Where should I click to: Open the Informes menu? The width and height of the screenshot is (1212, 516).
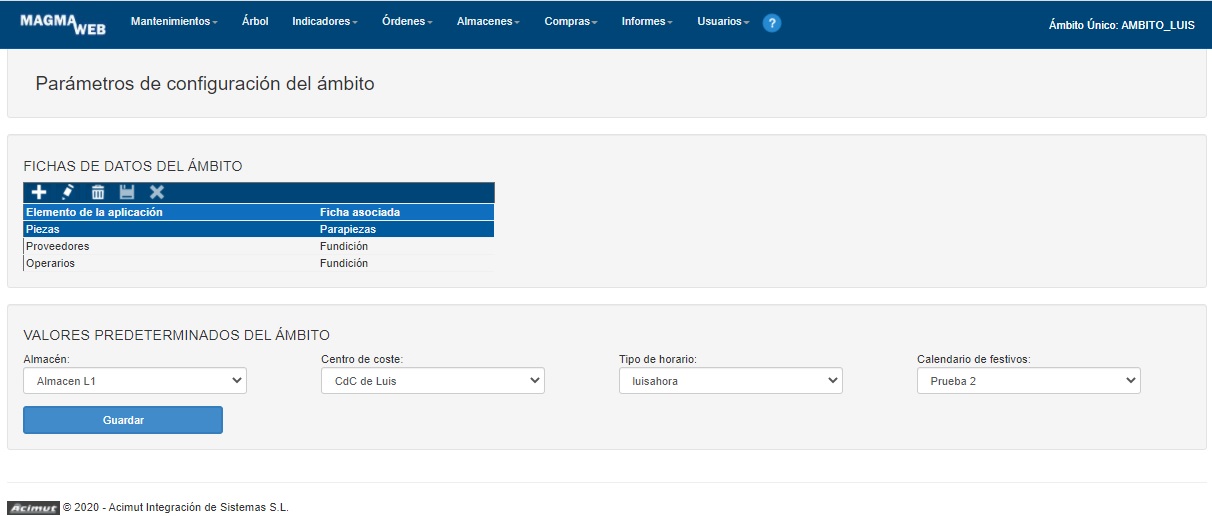click(x=647, y=22)
